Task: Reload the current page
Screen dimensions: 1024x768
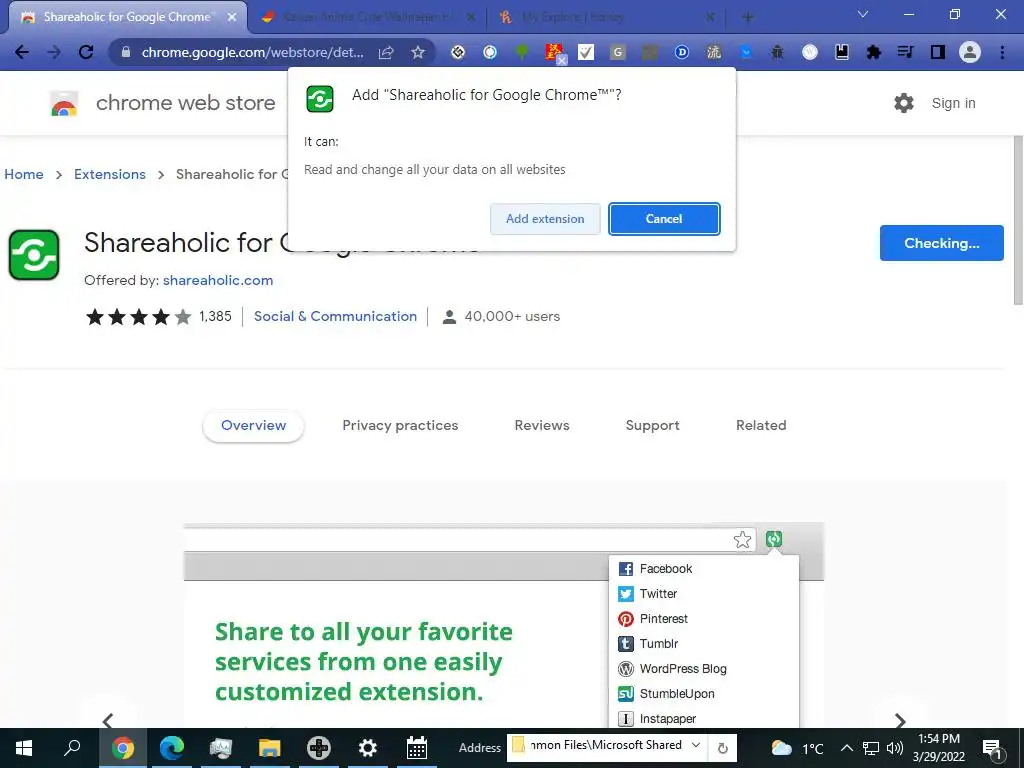Action: (x=86, y=52)
